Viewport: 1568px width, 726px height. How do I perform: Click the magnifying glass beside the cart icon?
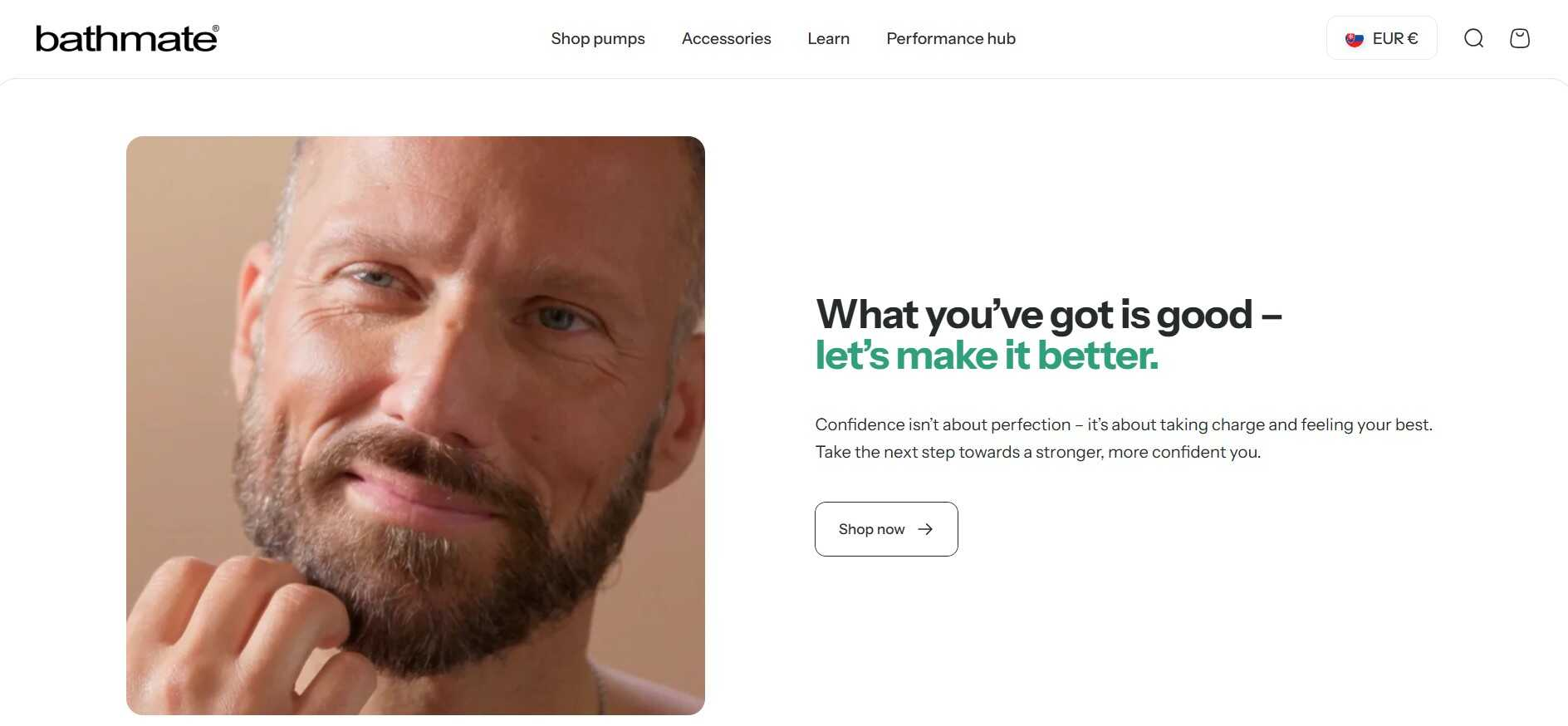point(1473,38)
